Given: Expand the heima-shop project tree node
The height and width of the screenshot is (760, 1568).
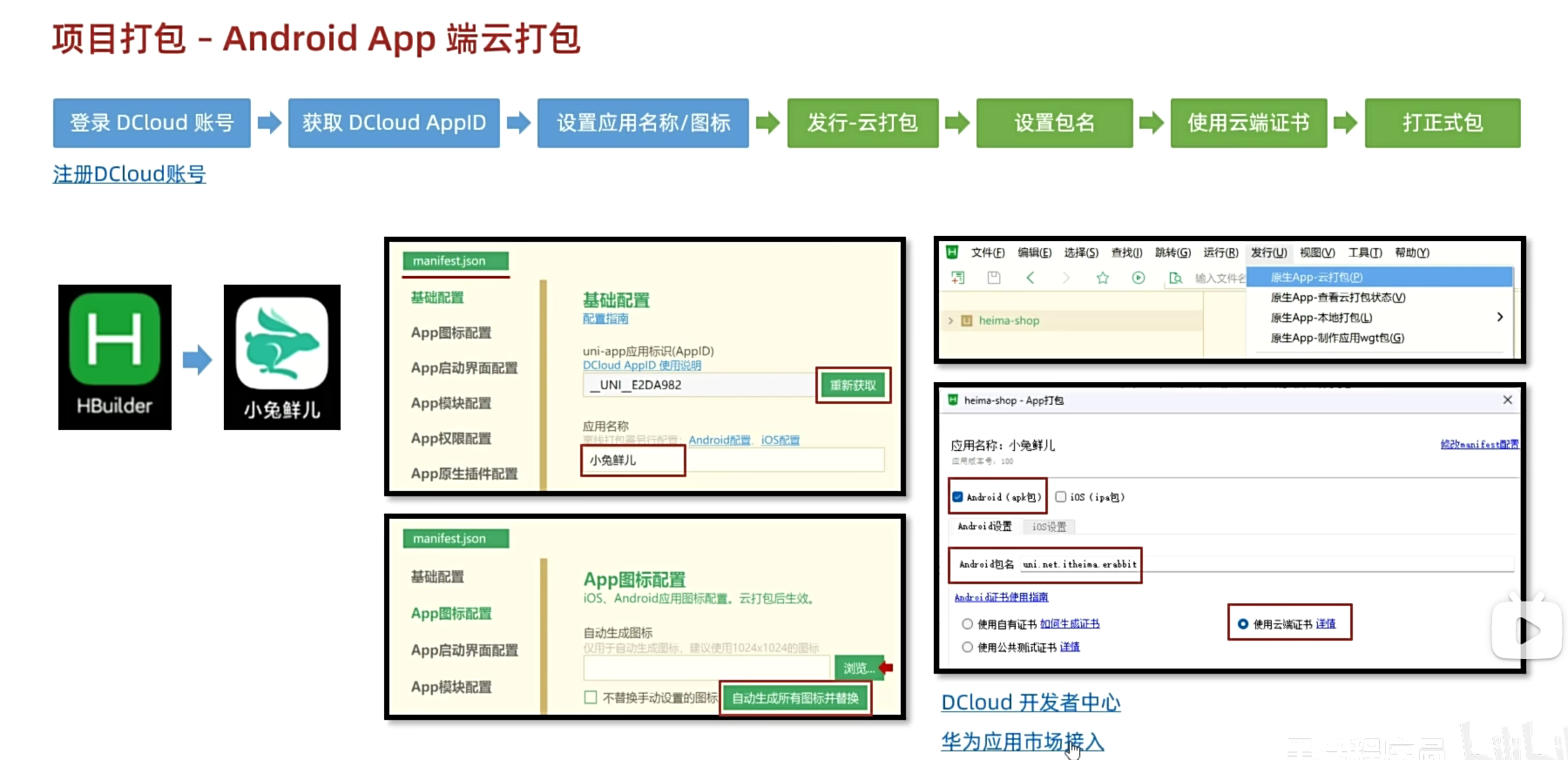Looking at the screenshot, I should (950, 320).
